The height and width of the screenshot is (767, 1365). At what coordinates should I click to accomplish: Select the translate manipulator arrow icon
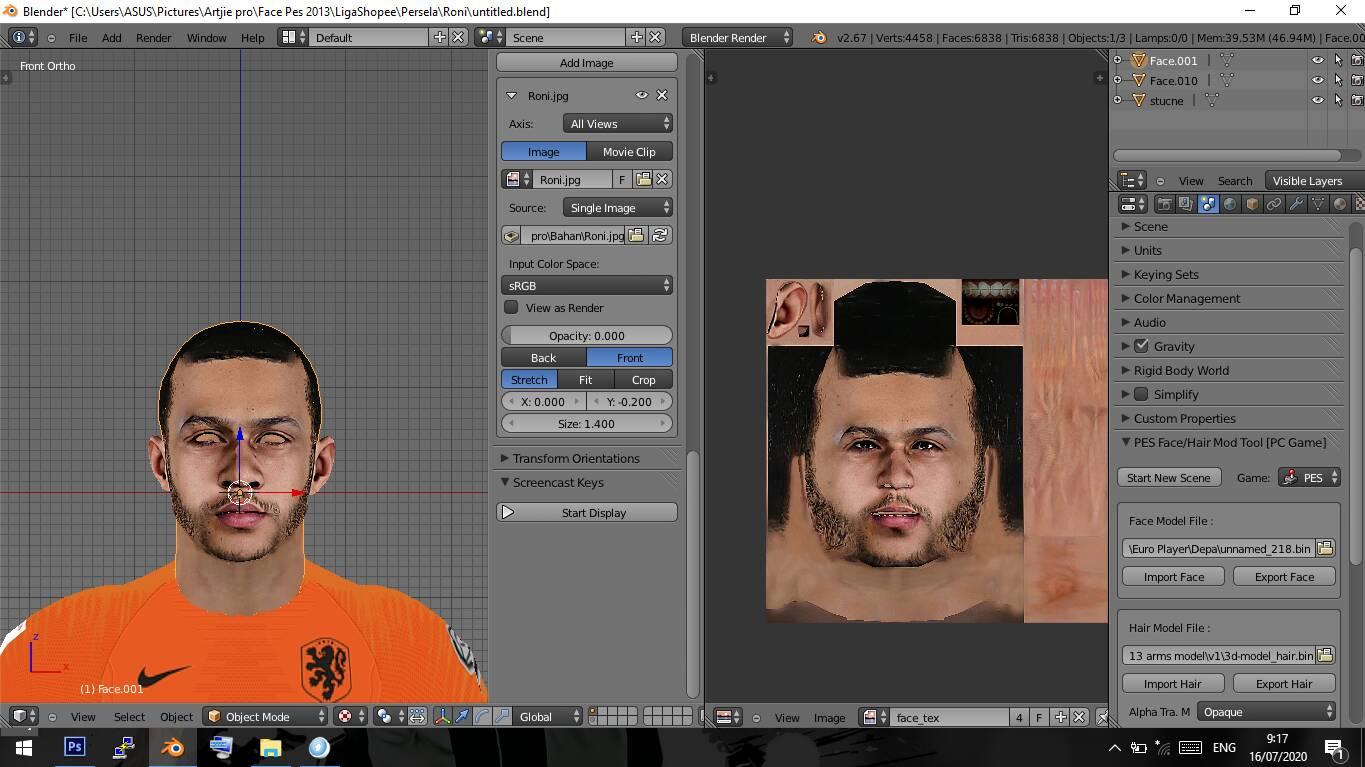(x=462, y=716)
